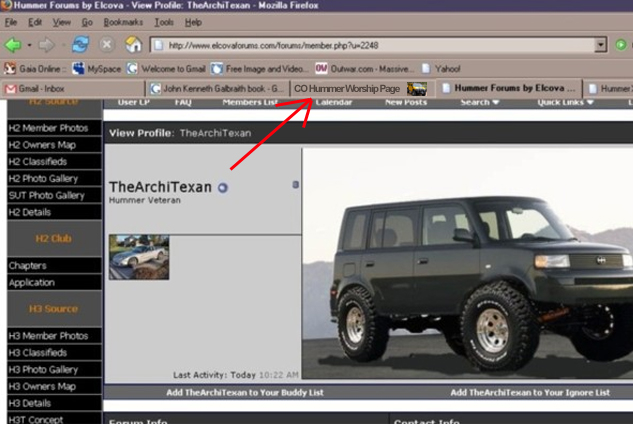Add TheArchiTexan to Your Buddy List
The image size is (633, 424).
point(245,393)
